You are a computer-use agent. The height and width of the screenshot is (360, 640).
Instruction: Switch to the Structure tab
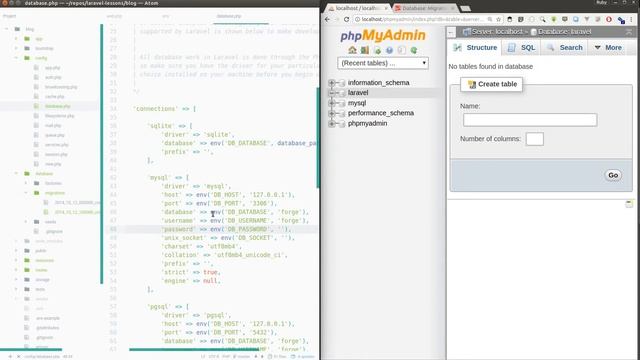click(x=476, y=48)
